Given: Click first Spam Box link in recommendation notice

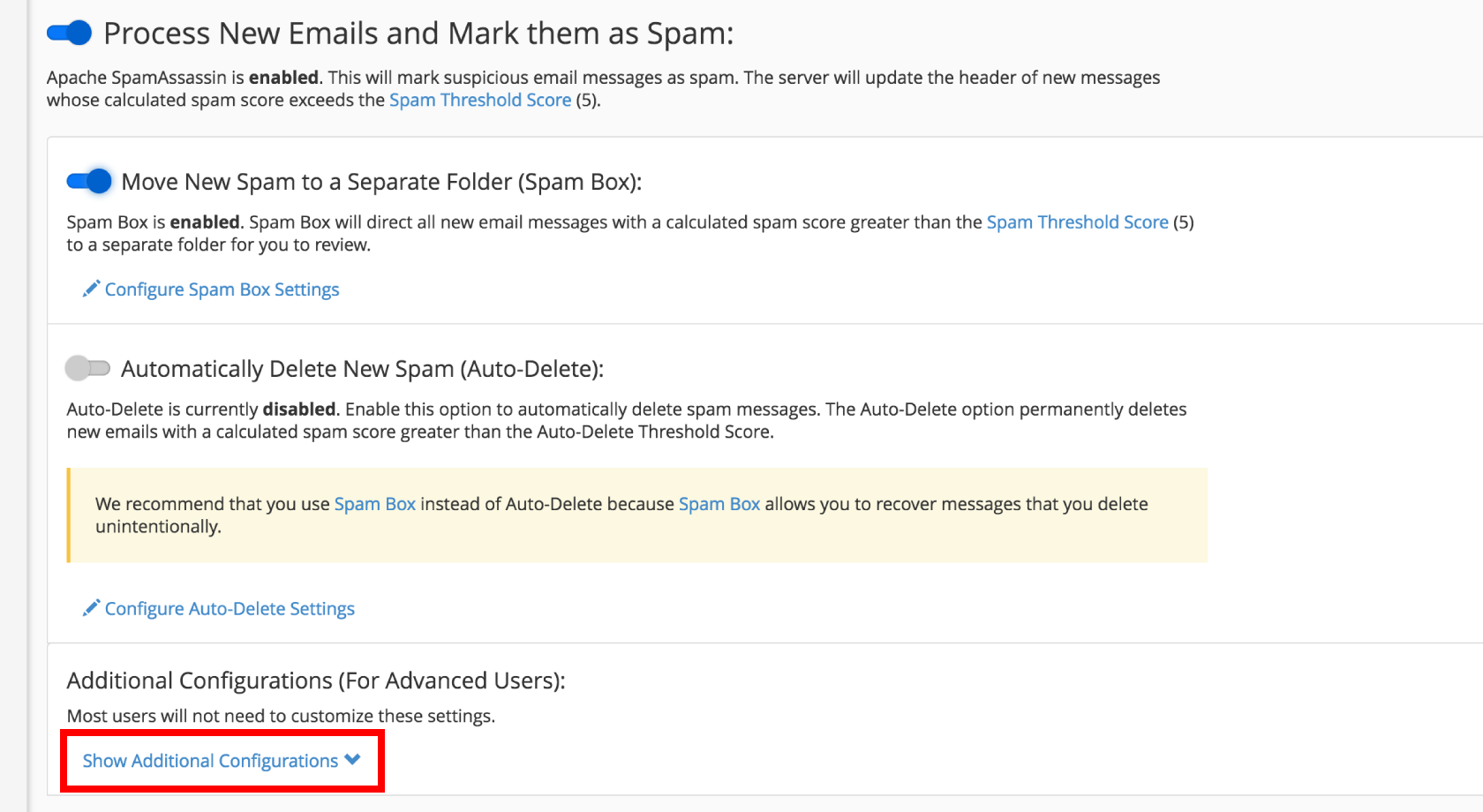Looking at the screenshot, I should click(375, 504).
